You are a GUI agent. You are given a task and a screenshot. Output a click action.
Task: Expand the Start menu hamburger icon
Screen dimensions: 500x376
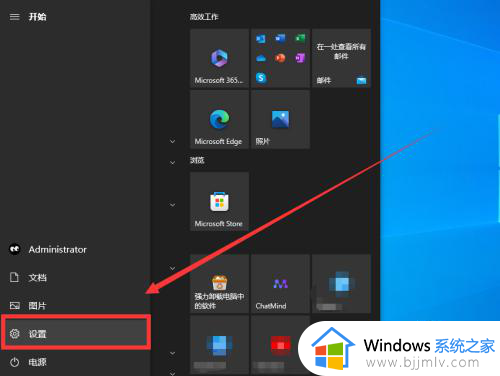click(x=14, y=17)
